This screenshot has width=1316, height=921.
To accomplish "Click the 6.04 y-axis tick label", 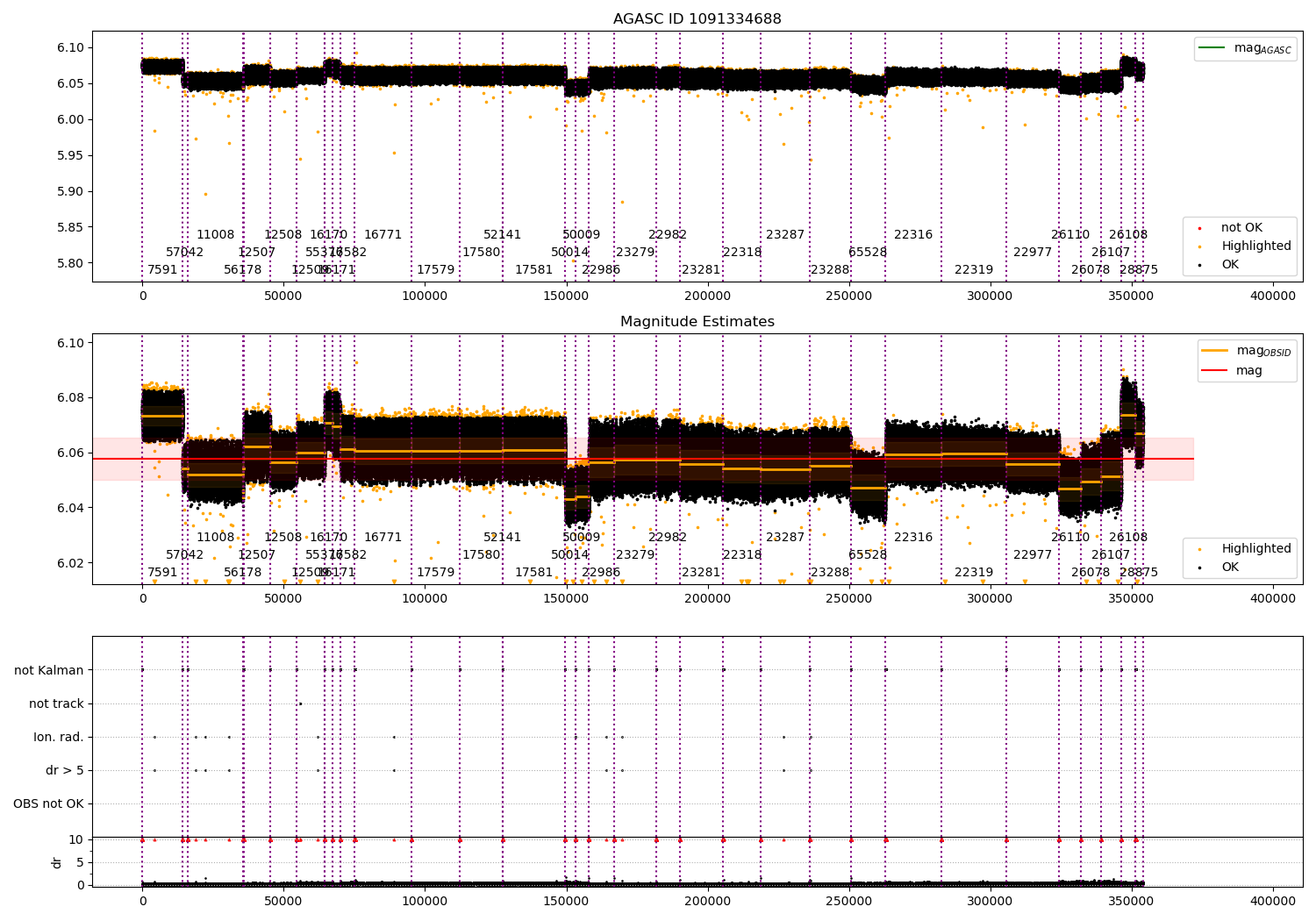I will 71,508.
